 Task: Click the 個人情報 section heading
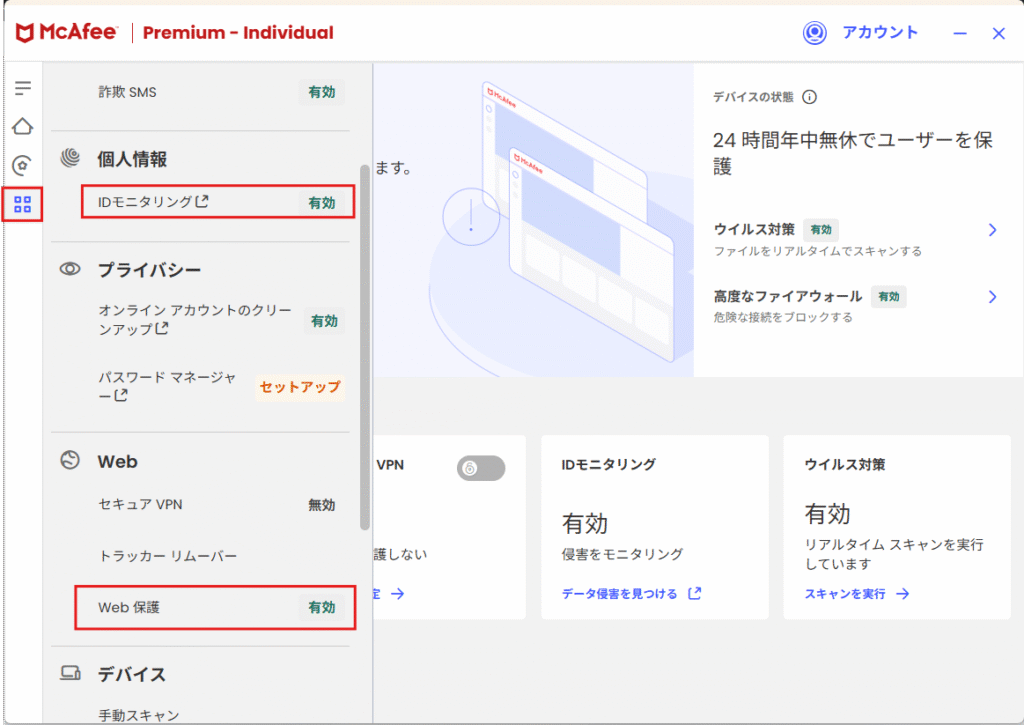[x=132, y=159]
